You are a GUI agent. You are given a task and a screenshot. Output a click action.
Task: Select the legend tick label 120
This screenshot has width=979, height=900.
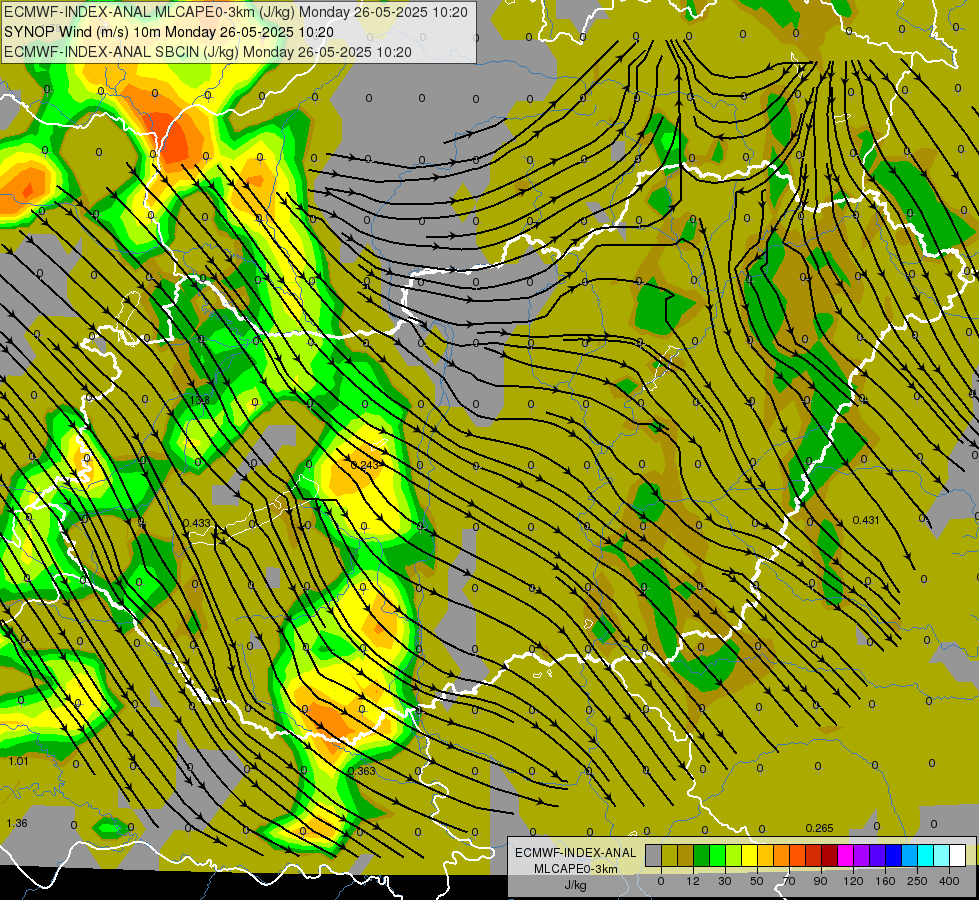854,881
